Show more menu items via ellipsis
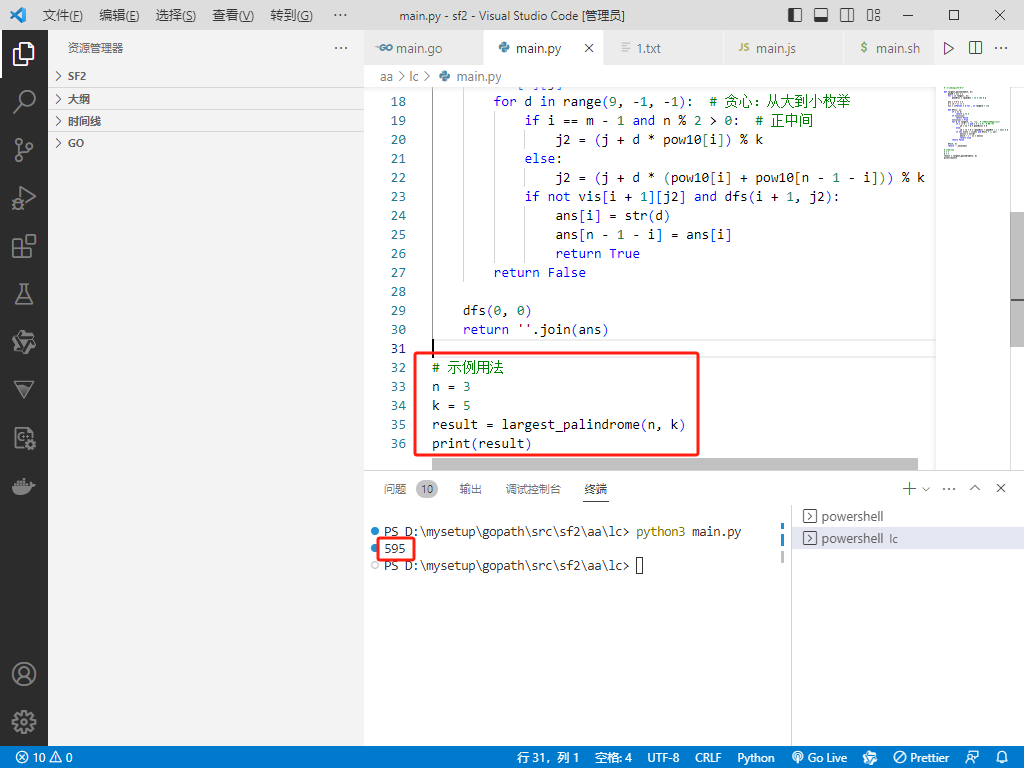1024x768 pixels. (340, 15)
